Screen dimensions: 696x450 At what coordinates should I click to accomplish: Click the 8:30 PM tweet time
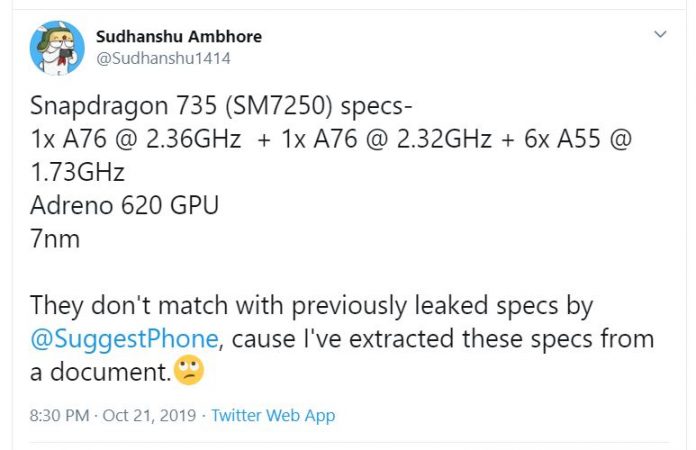[60, 415]
